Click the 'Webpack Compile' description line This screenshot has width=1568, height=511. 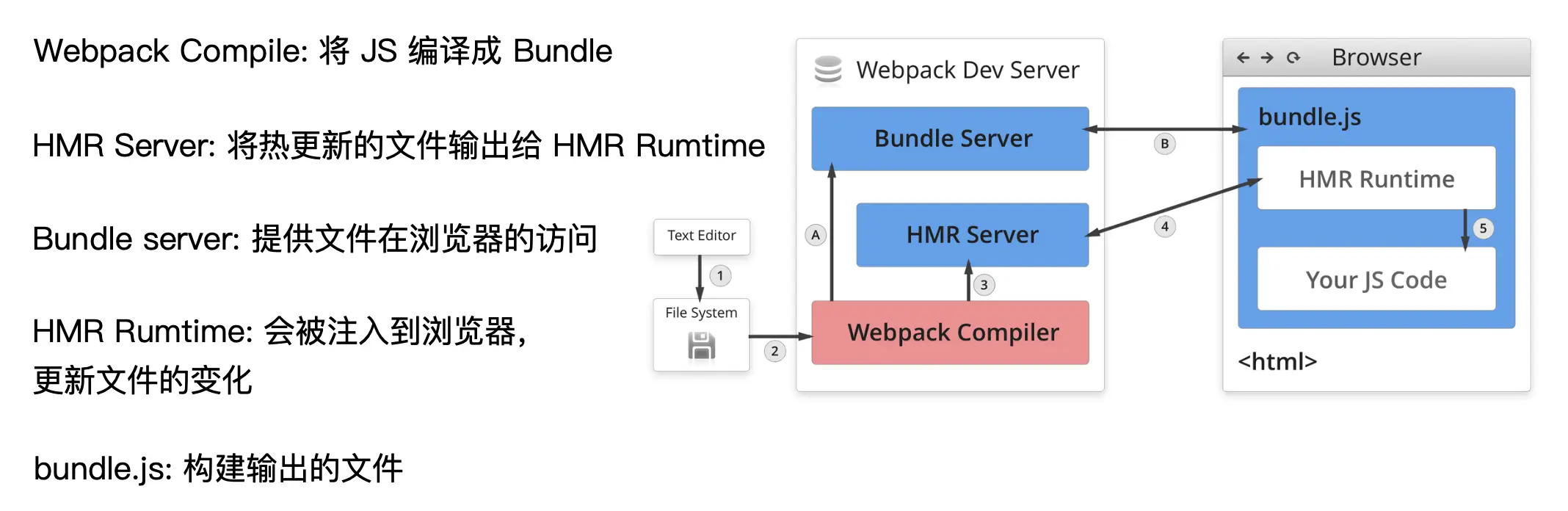tap(323, 51)
